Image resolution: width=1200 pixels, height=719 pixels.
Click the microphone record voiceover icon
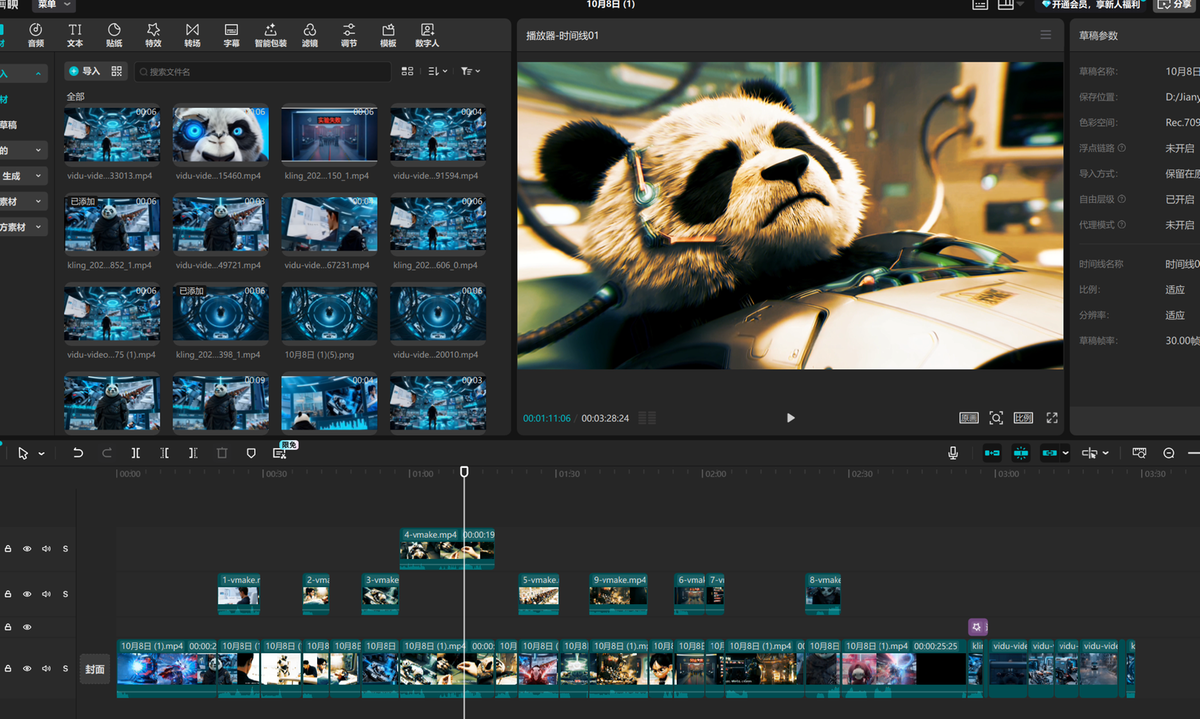tap(953, 453)
